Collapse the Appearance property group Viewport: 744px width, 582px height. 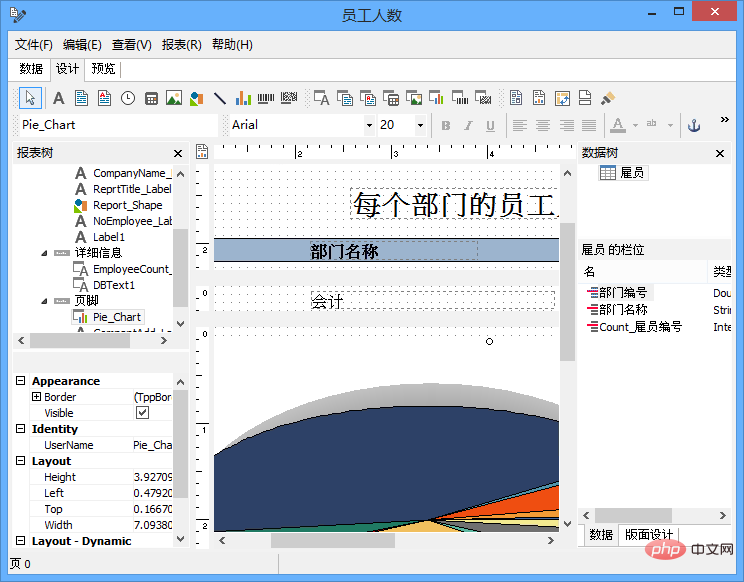(x=20, y=381)
